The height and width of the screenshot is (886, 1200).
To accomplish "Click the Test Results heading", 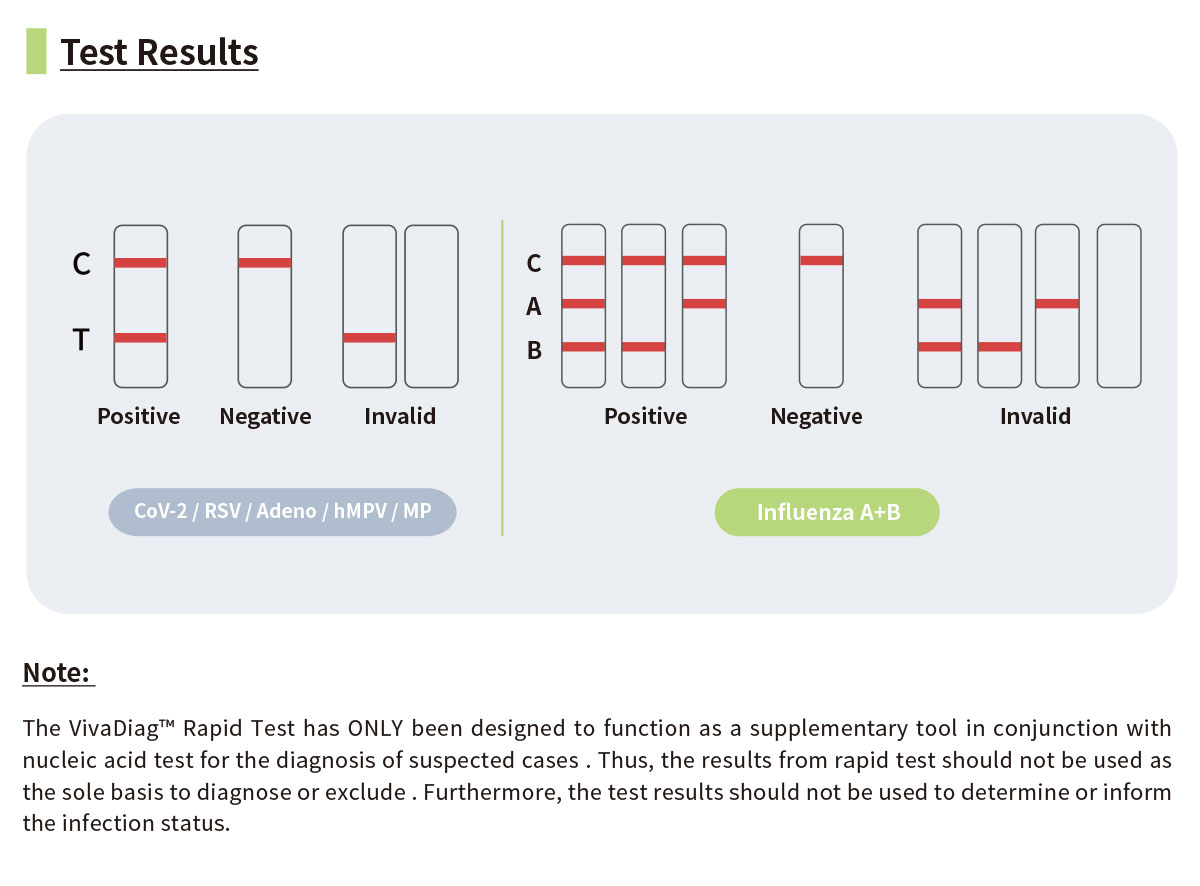I will [160, 52].
